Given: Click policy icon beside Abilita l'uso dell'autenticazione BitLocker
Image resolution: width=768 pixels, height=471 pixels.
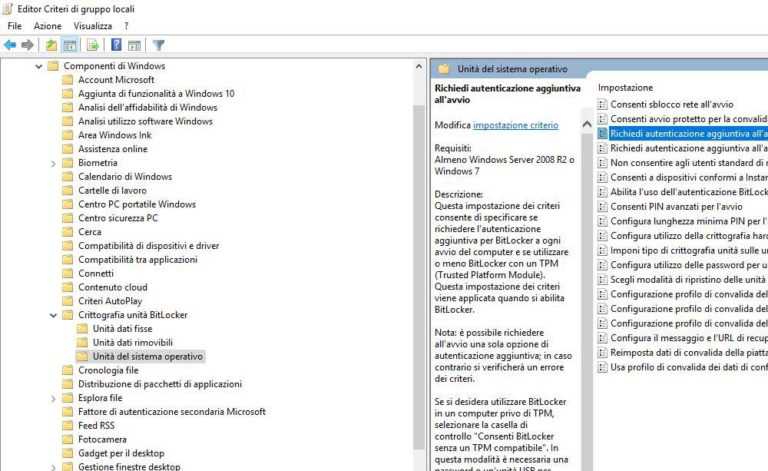Looking at the screenshot, I should (602, 192).
